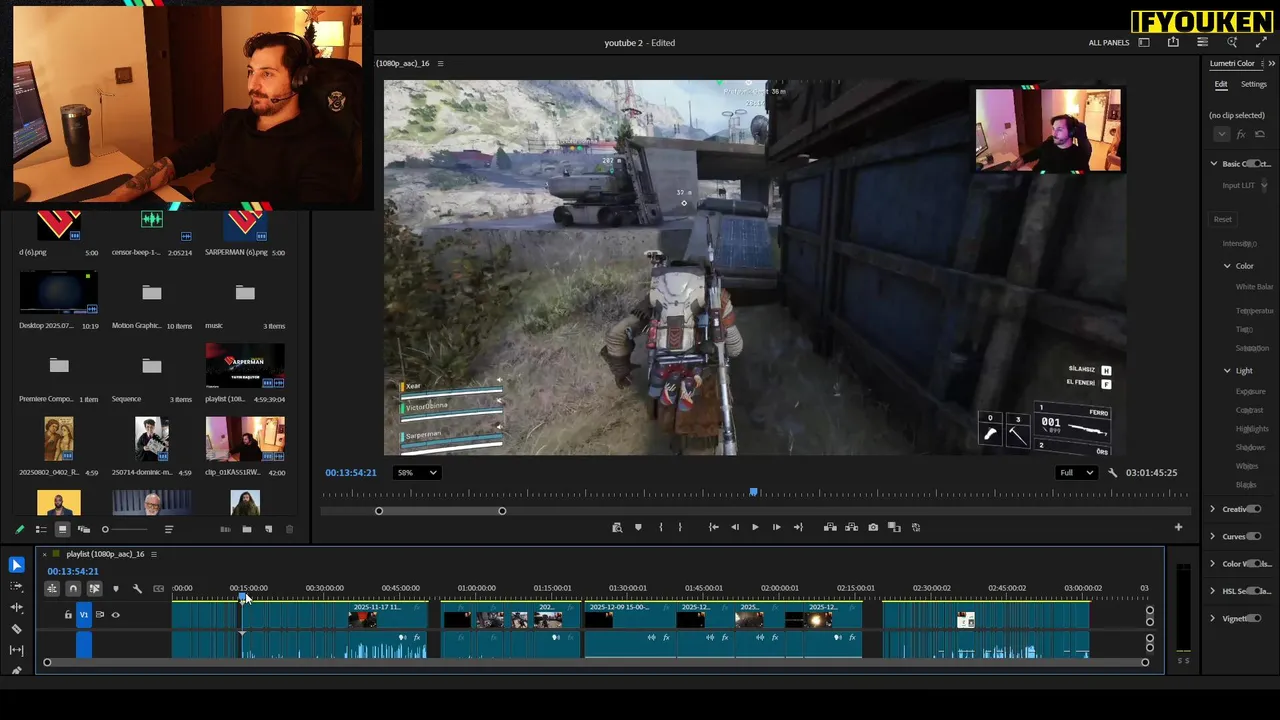The height and width of the screenshot is (720, 1280).
Task: Open the Input LUT dropdown
Action: [1263, 185]
